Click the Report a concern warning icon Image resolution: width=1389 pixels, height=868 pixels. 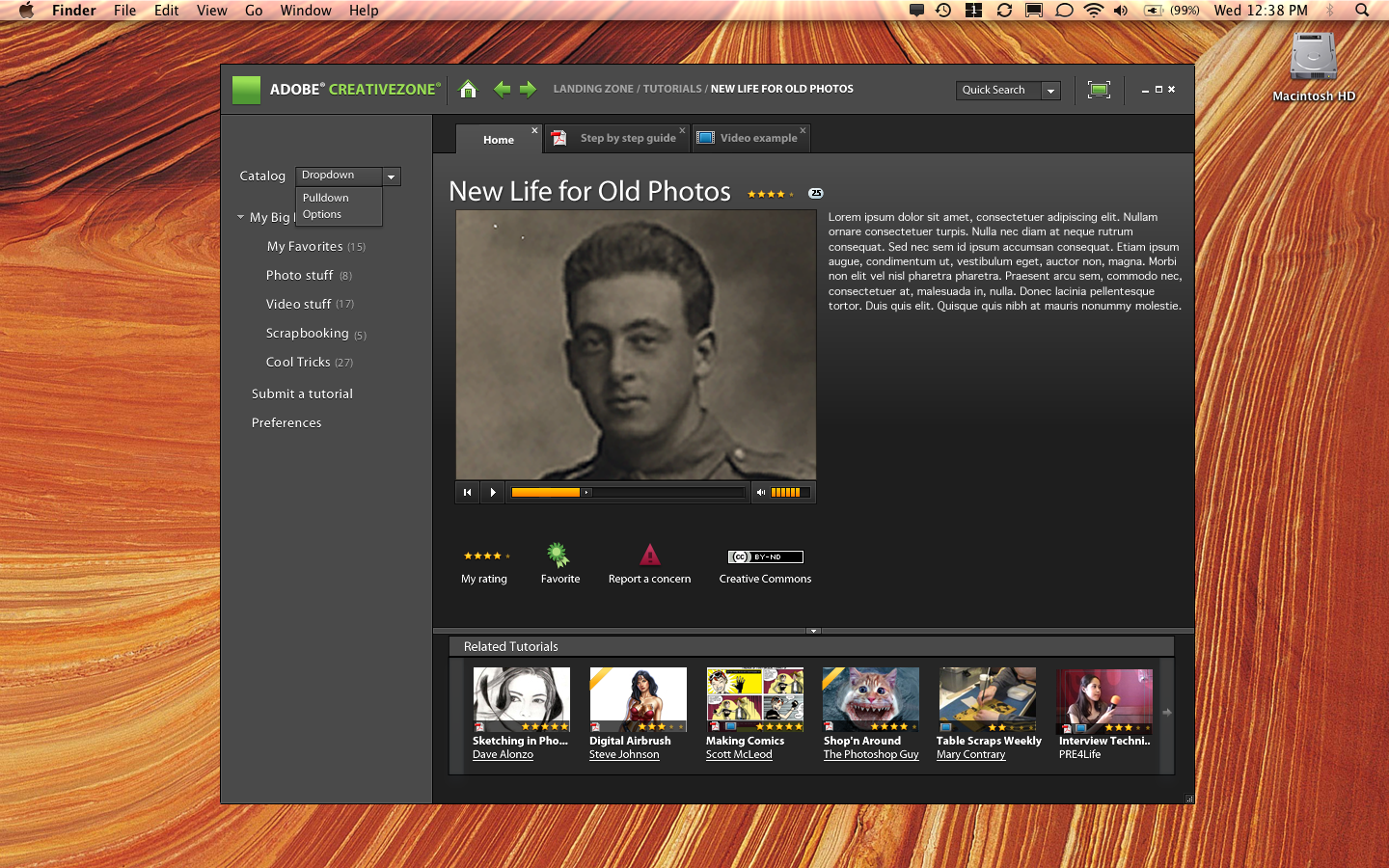[x=650, y=555]
